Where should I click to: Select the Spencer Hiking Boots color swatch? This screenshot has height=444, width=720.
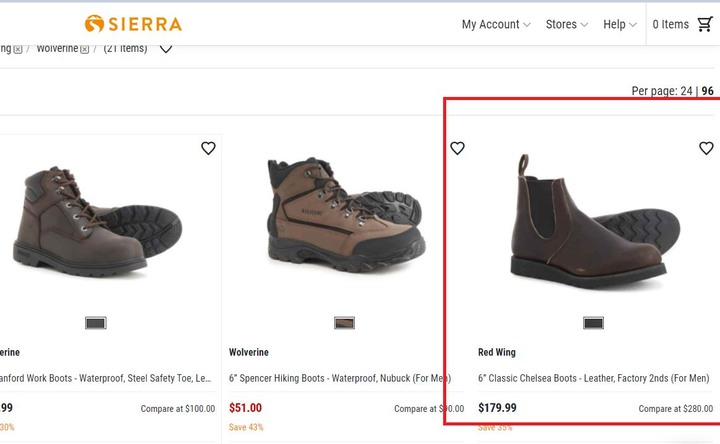[344, 323]
